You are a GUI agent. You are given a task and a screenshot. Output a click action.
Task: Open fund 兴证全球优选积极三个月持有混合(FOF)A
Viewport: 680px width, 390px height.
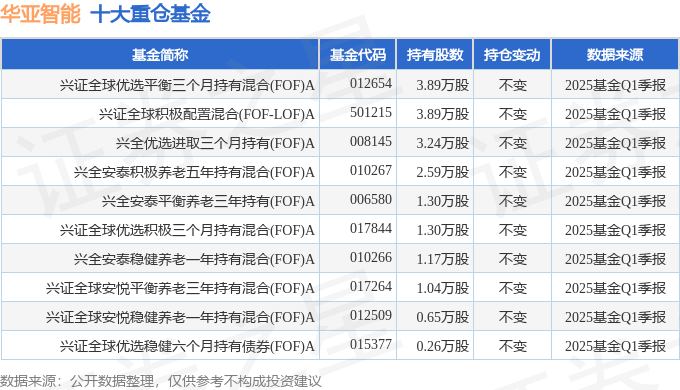187,230
